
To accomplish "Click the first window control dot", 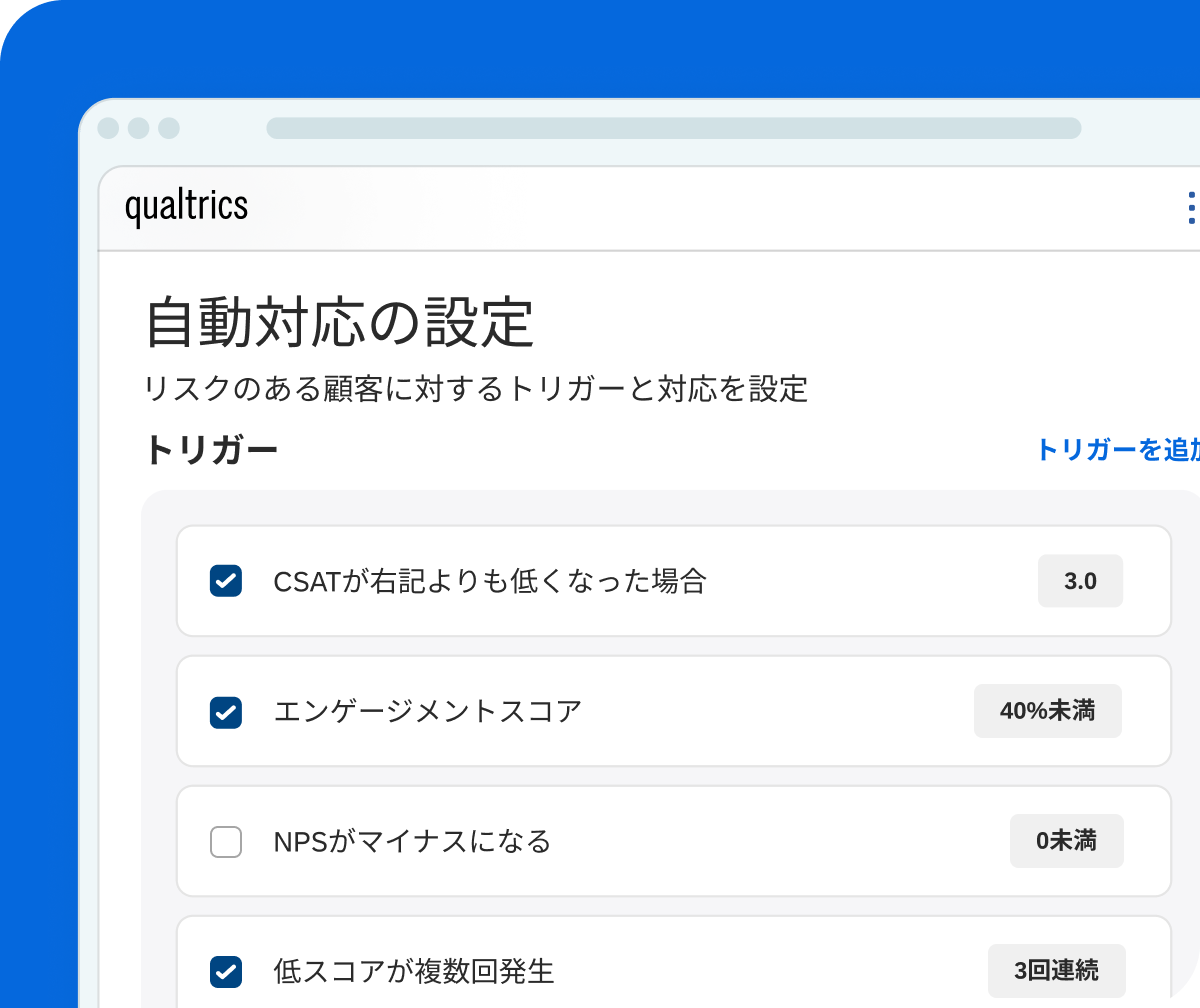I will click(108, 128).
